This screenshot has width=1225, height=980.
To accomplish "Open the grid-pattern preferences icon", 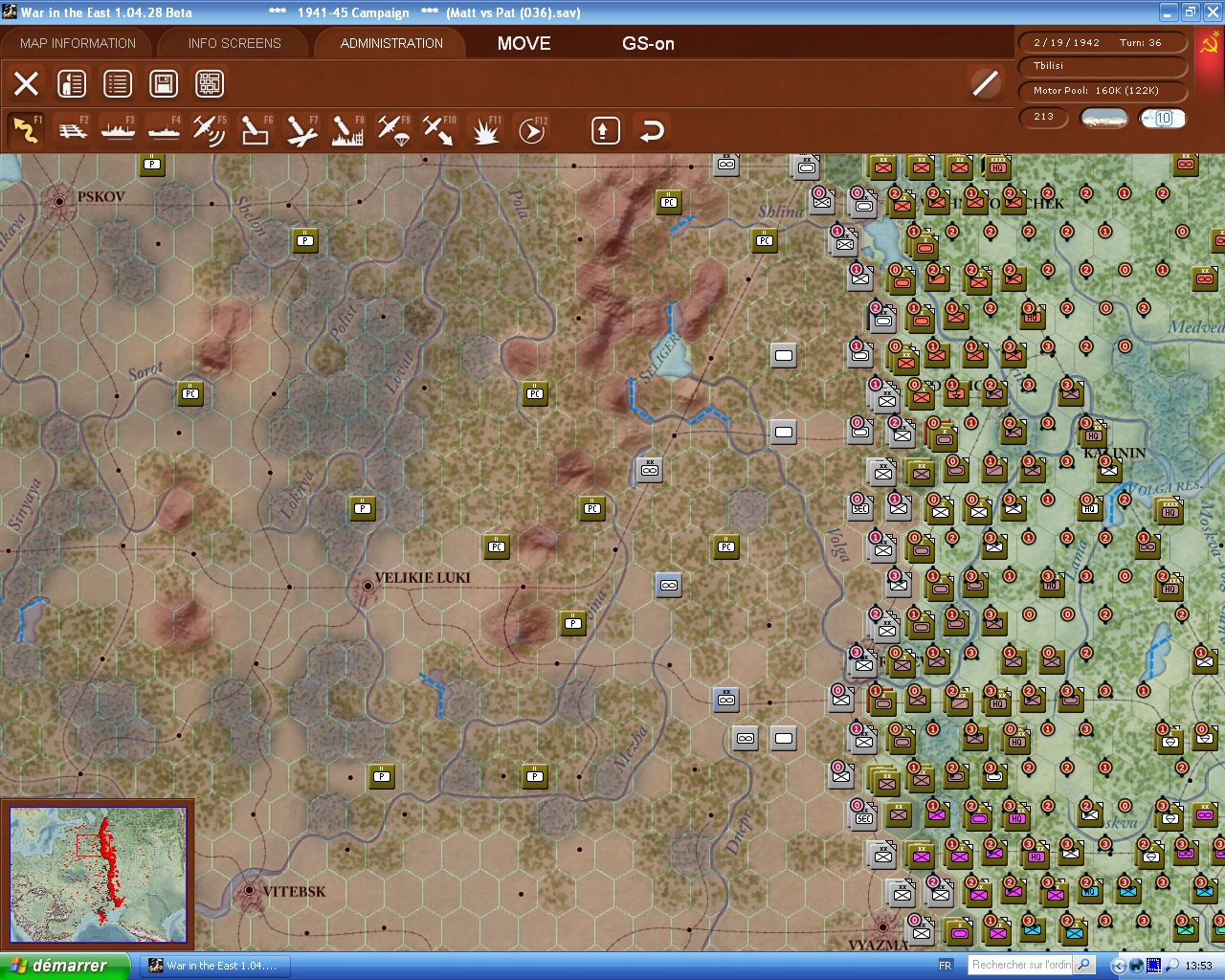I will [210, 83].
